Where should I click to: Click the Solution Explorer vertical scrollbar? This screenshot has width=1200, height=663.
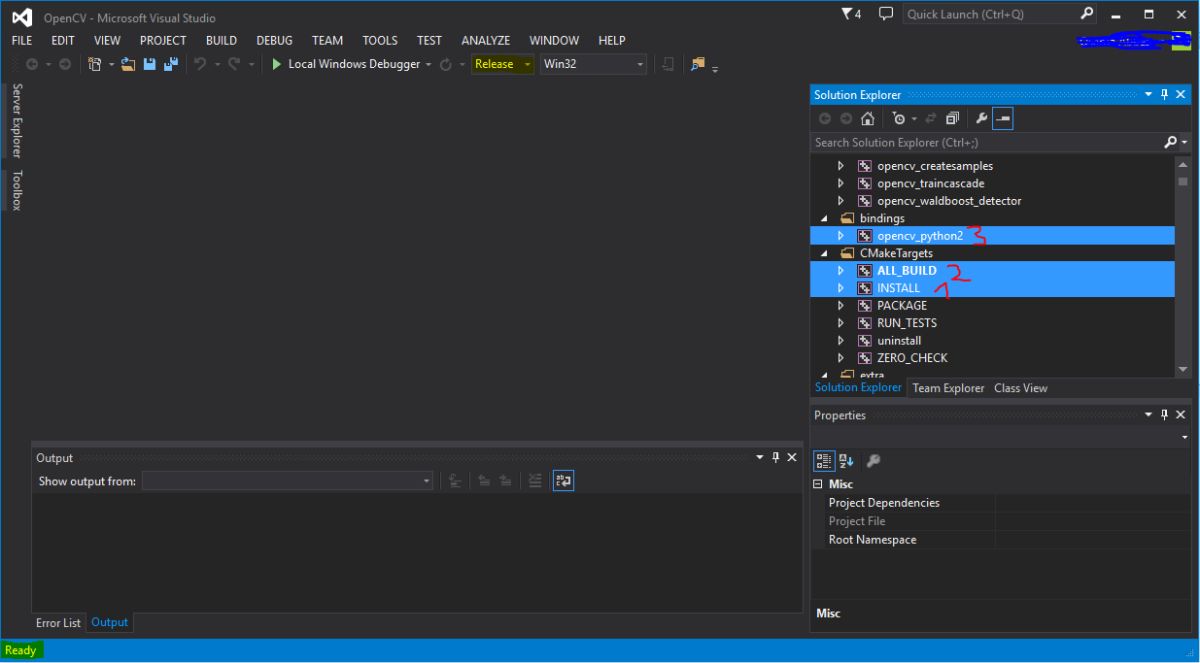(x=1184, y=266)
